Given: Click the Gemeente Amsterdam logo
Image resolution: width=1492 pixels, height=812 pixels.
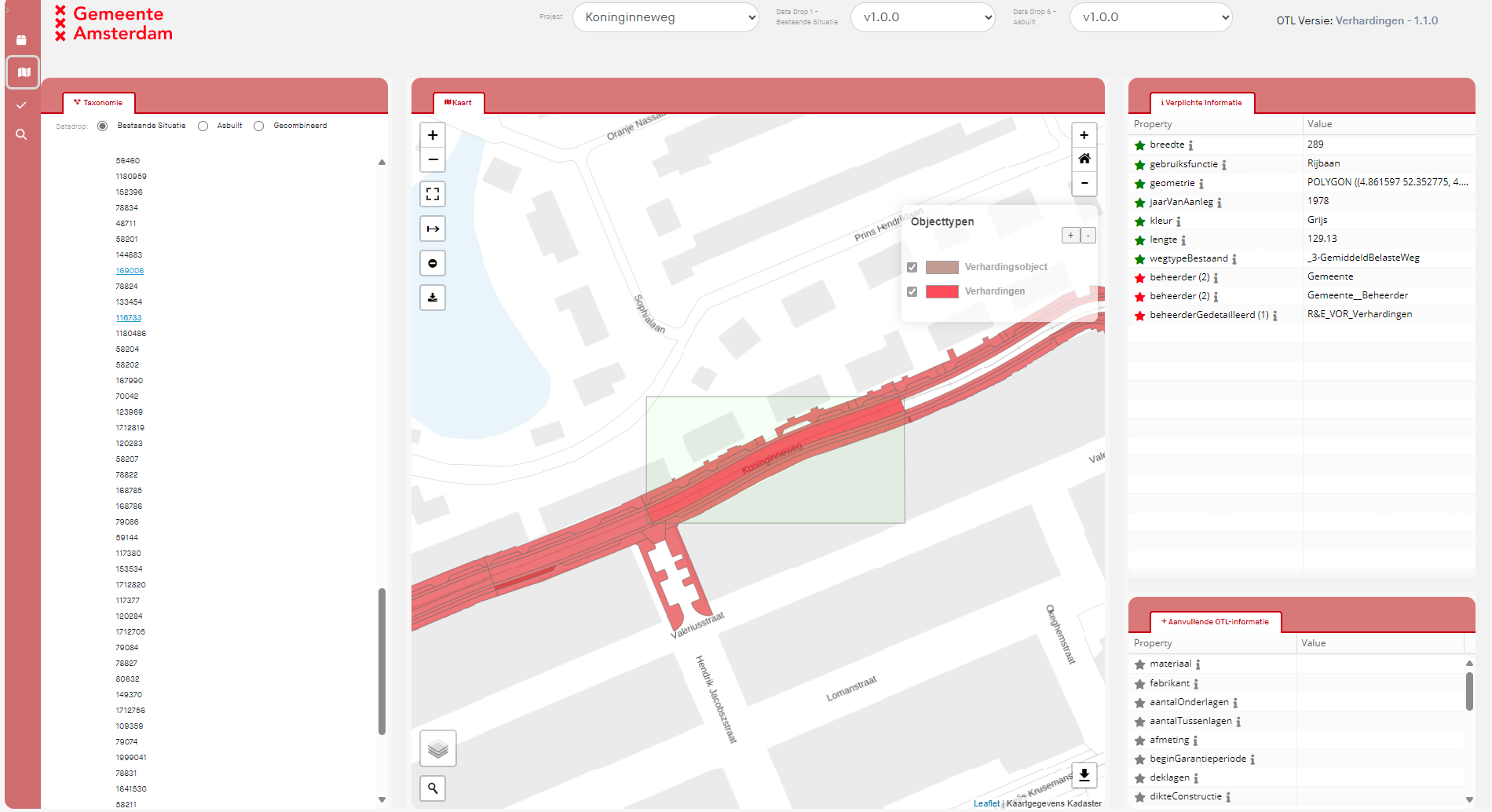Looking at the screenshot, I should pos(113,24).
